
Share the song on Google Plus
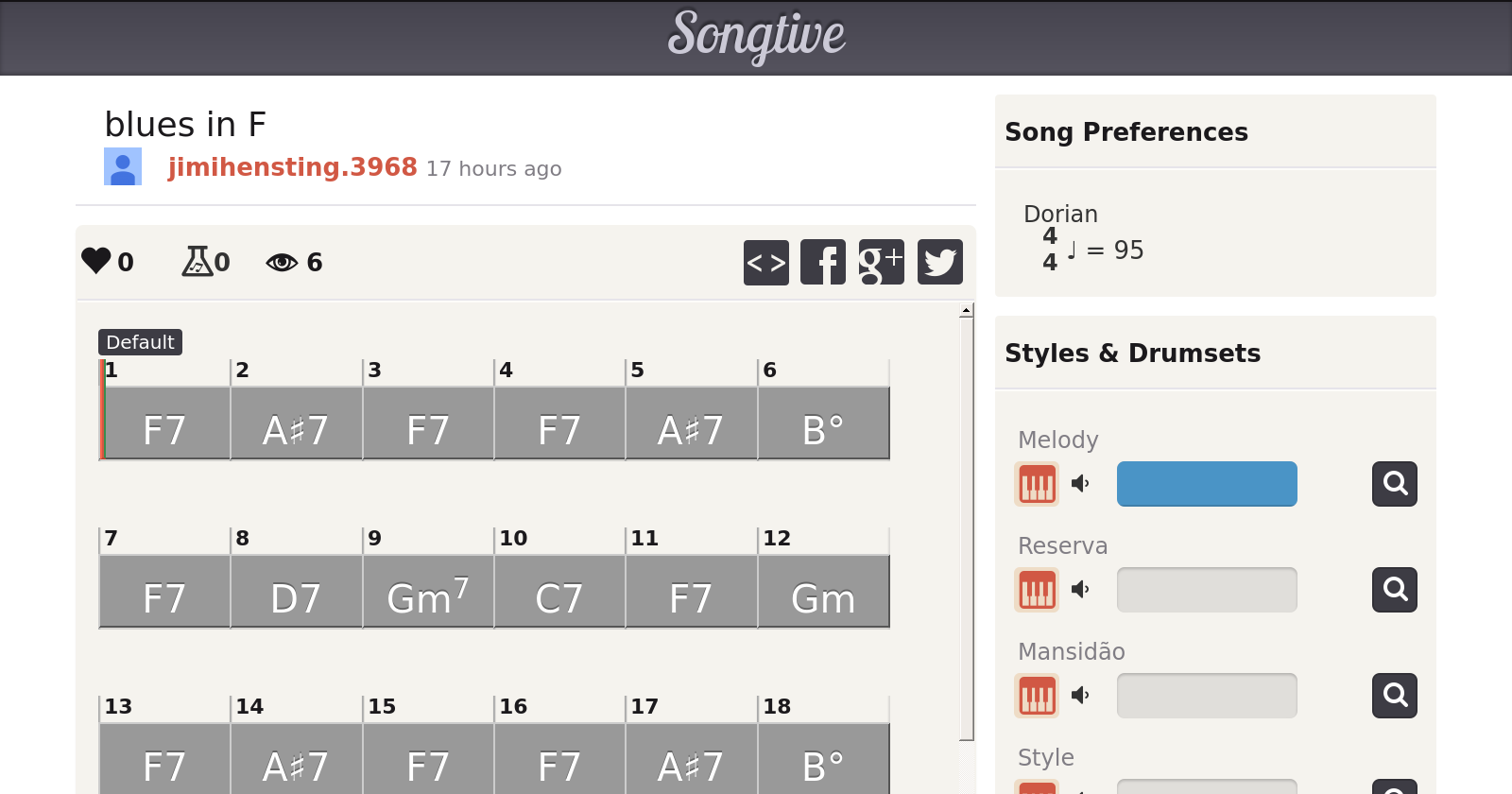tap(881, 262)
